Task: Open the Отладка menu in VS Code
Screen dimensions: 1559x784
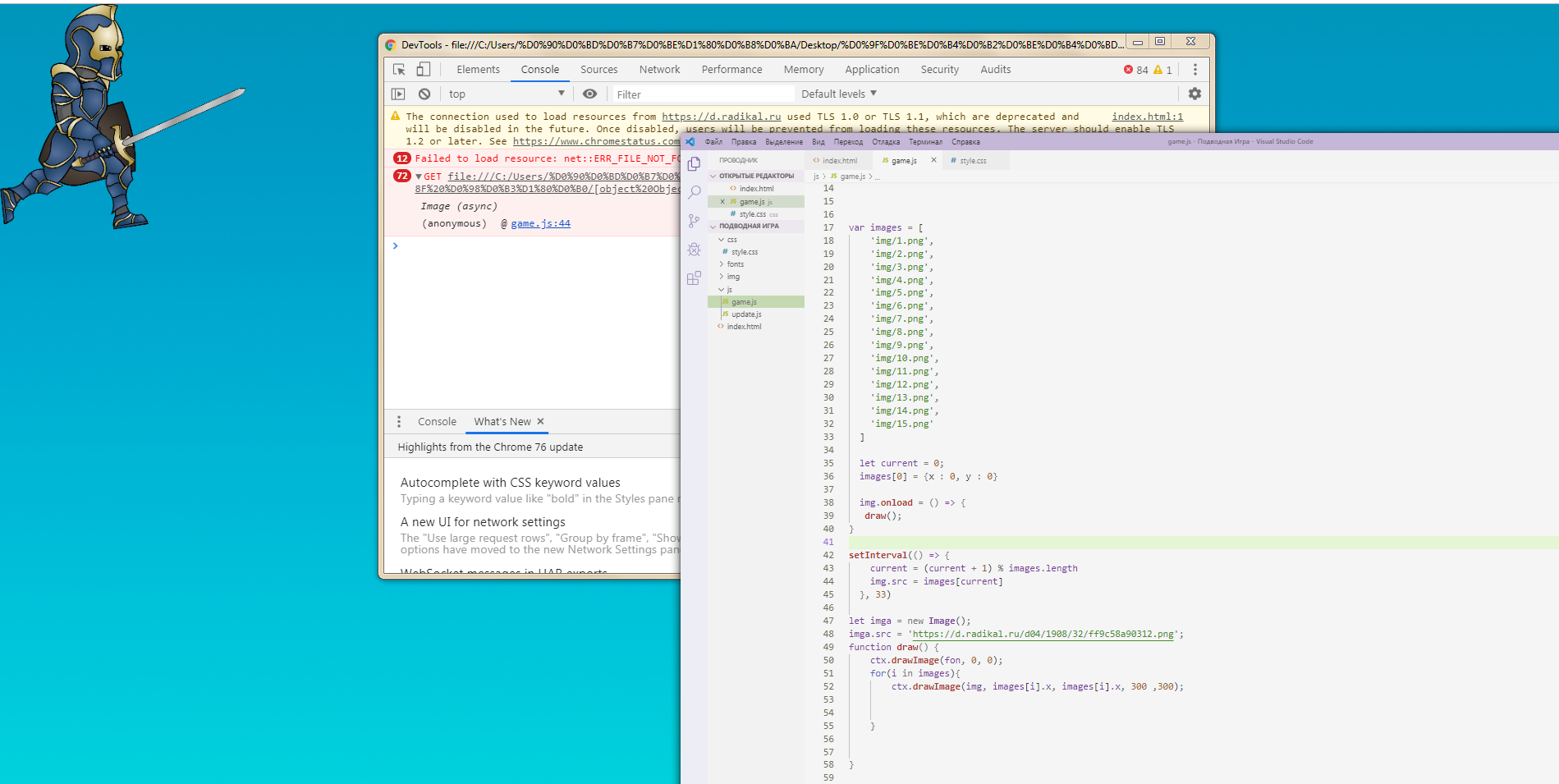Action: 886,142
